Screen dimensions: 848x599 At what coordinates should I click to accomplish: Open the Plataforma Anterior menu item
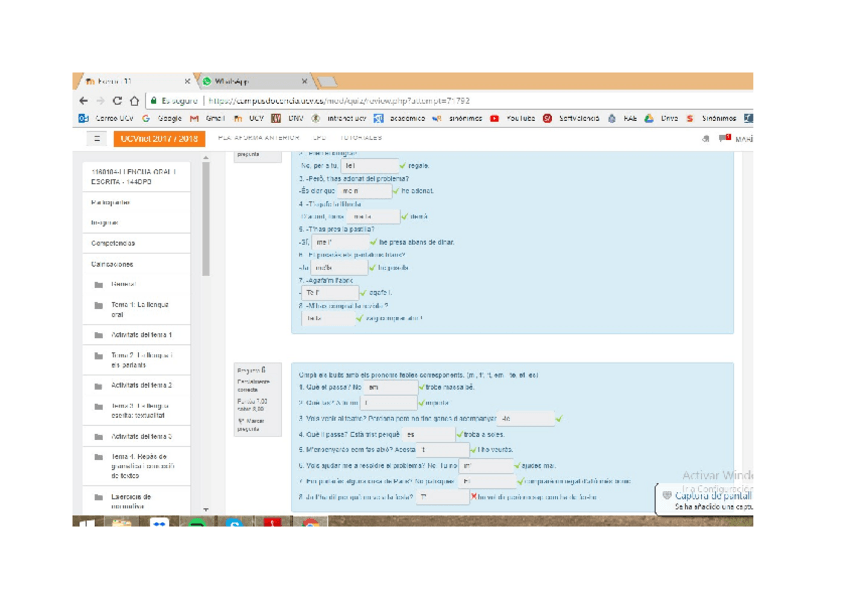(x=258, y=138)
